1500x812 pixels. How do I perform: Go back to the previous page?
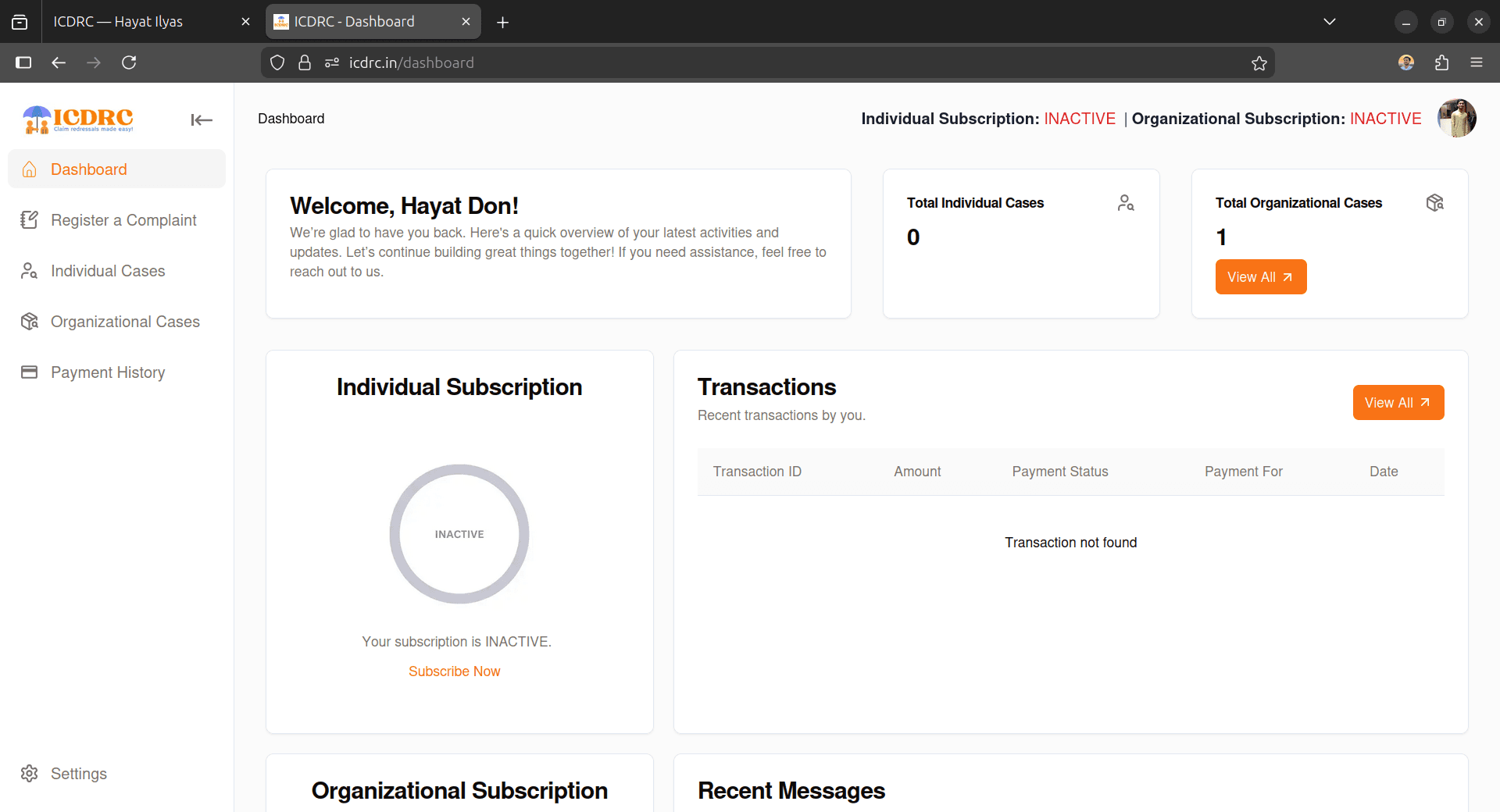pos(59,62)
